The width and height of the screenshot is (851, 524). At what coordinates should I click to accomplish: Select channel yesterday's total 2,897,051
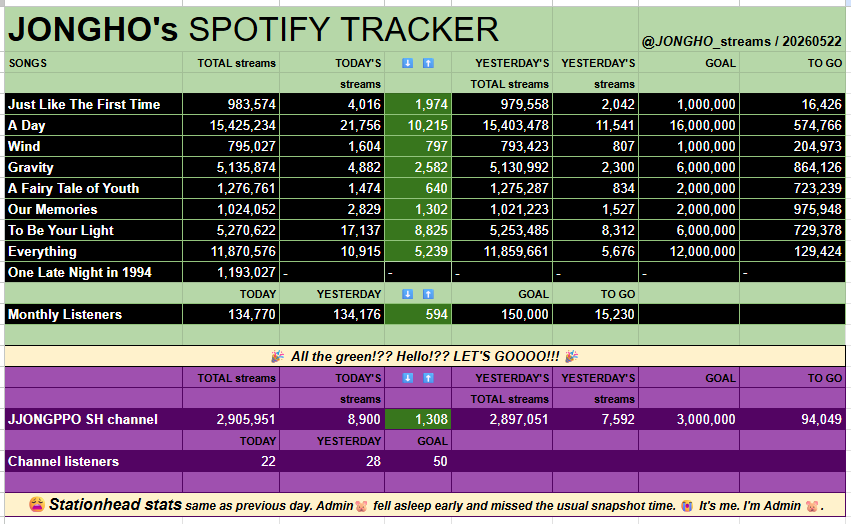(502, 419)
